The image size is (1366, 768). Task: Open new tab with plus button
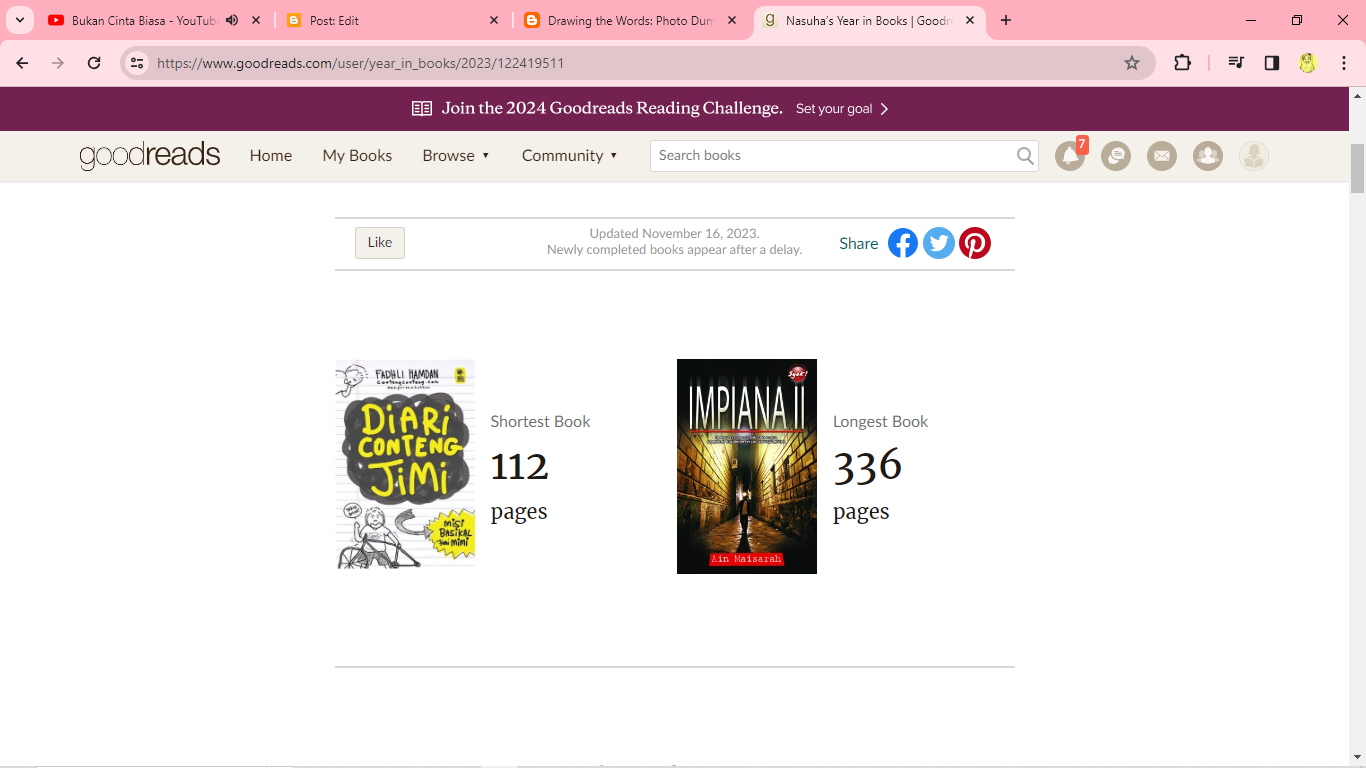pos(1006,20)
